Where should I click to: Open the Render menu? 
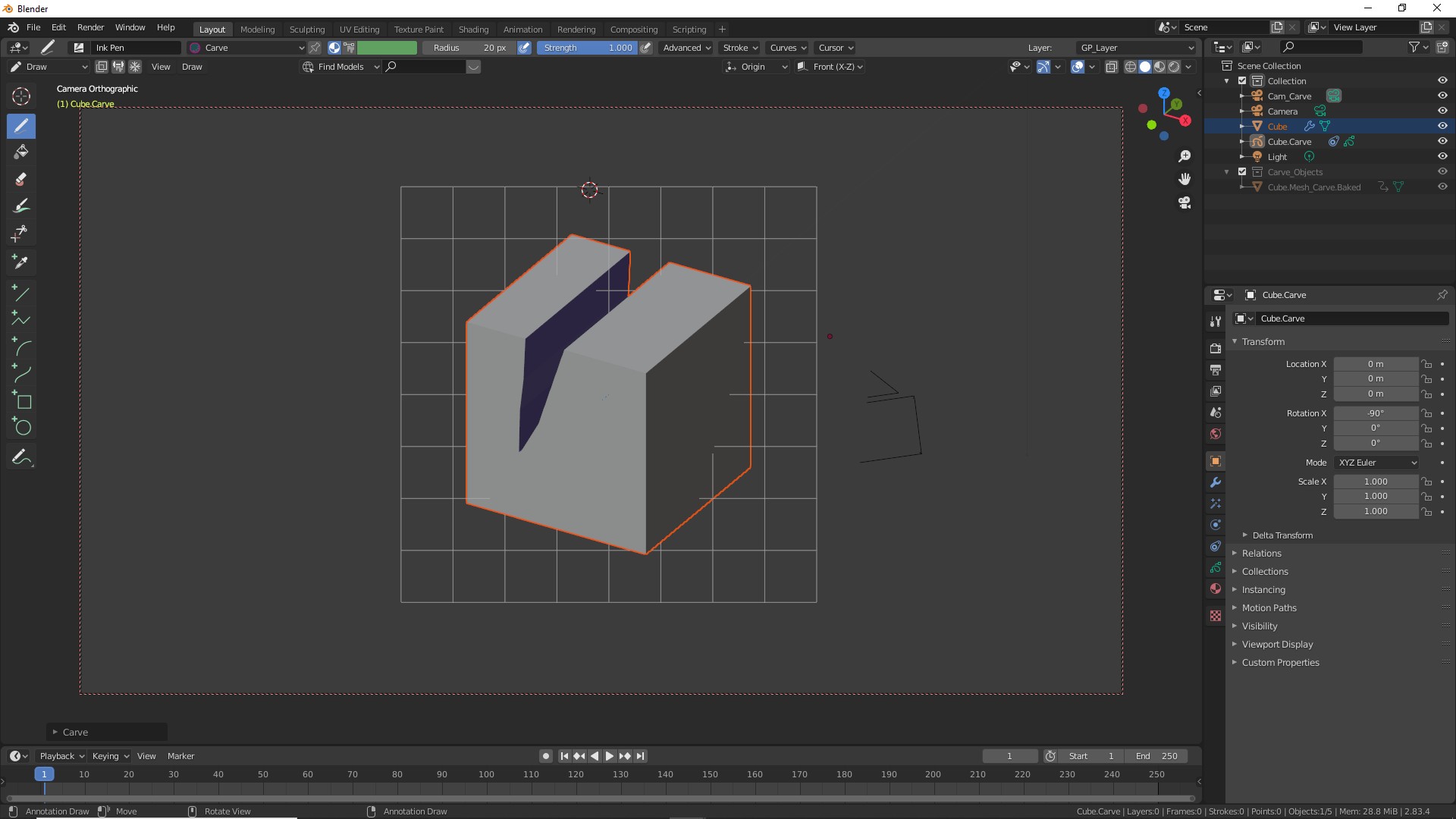pyautogui.click(x=90, y=27)
